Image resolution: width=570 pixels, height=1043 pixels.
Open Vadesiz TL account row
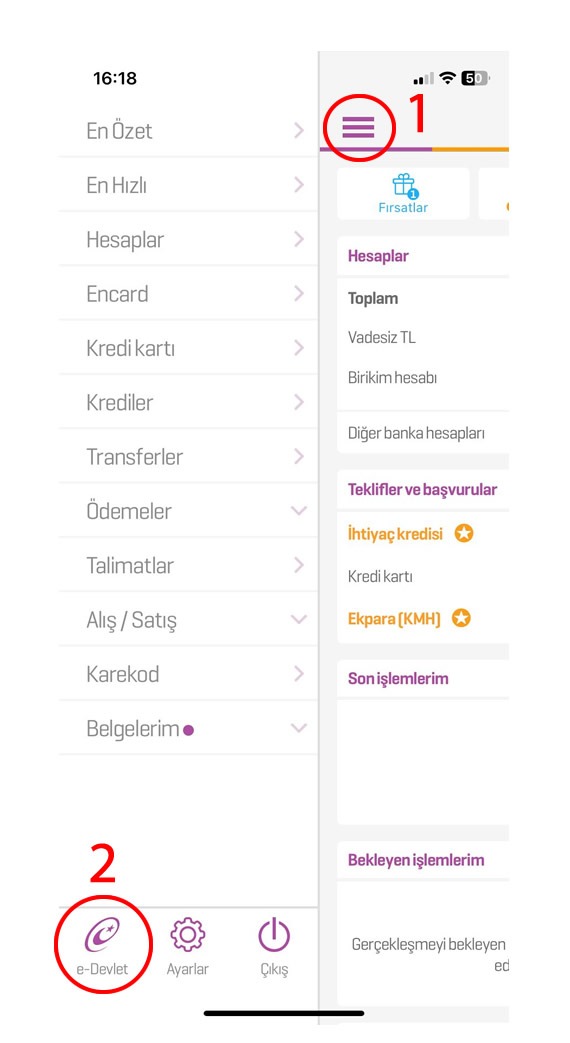pos(422,338)
